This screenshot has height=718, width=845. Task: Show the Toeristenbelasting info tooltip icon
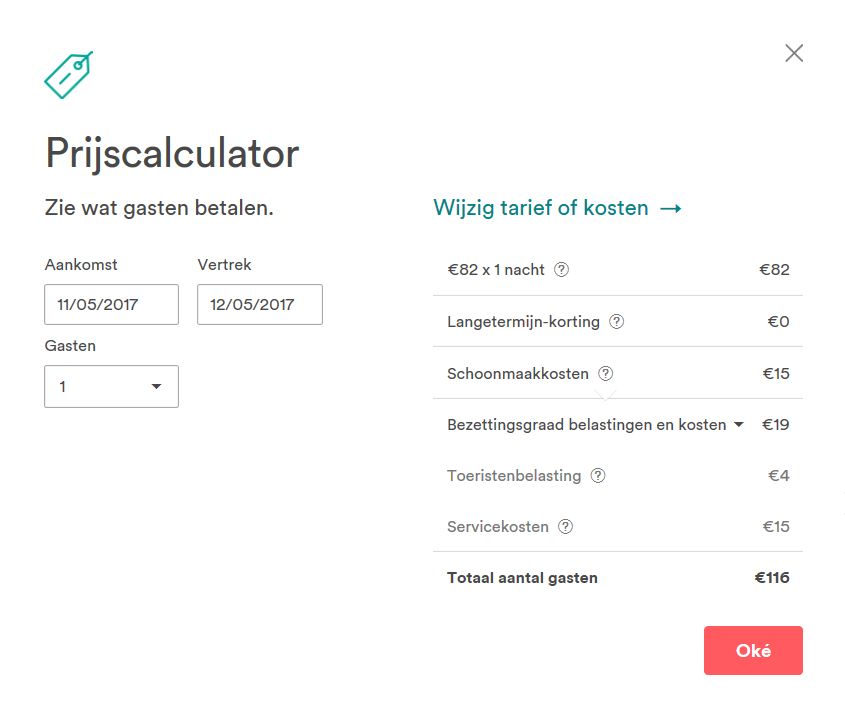[x=598, y=476]
